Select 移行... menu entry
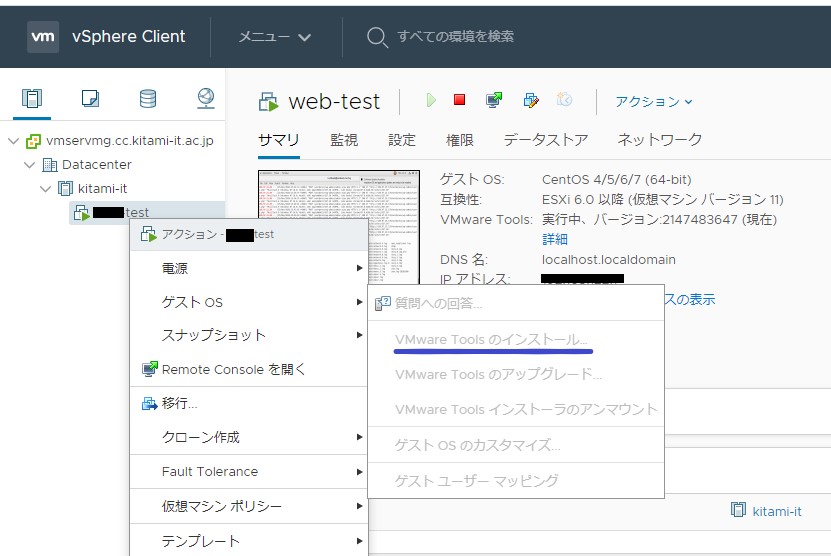Image resolution: width=831 pixels, height=556 pixels. pos(249,404)
